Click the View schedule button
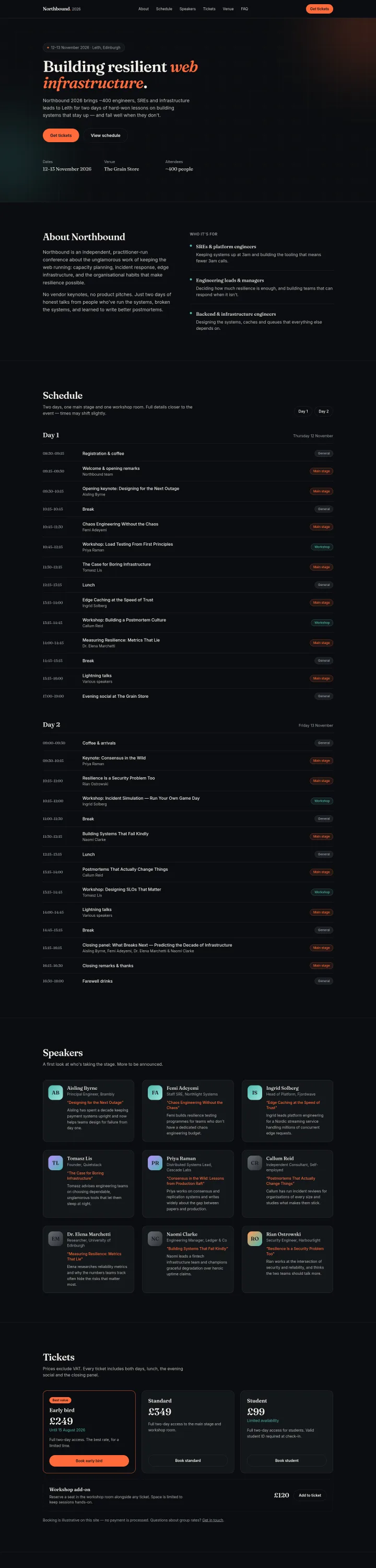Viewport: 376px width, 1568px height. [x=106, y=136]
